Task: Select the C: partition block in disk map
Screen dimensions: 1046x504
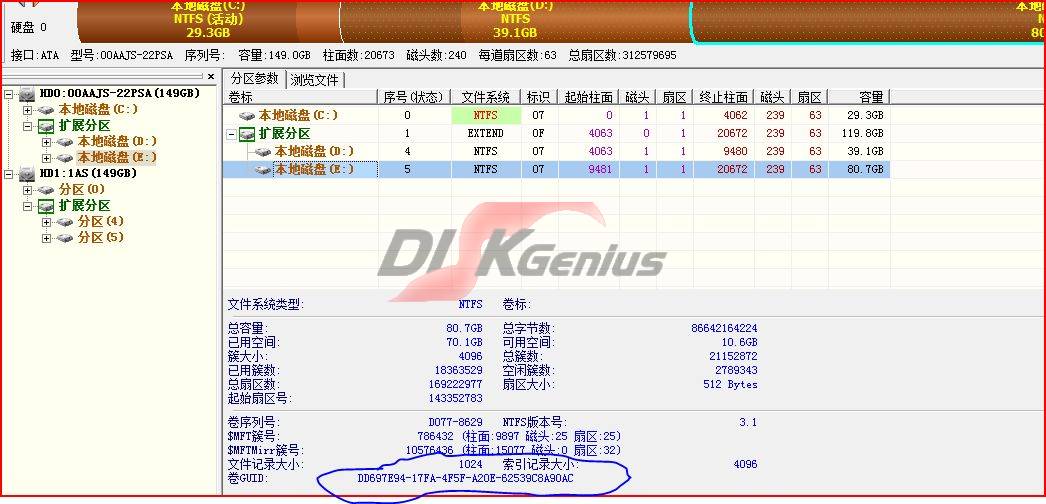Action: pos(209,22)
